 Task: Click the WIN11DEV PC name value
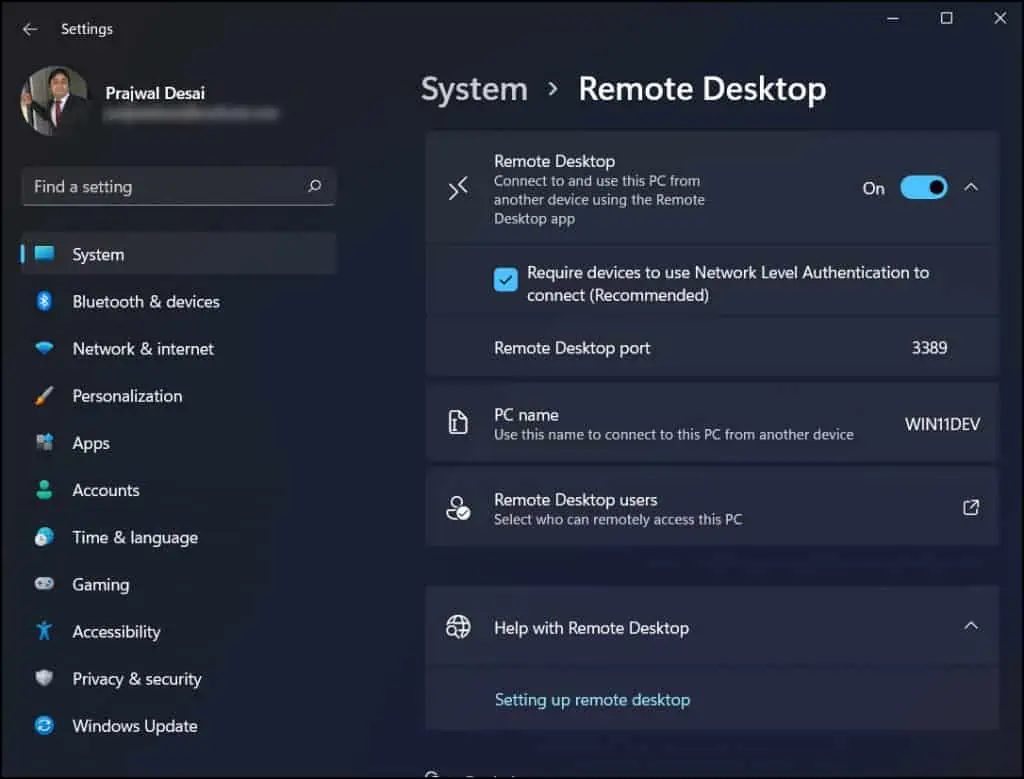(x=942, y=424)
